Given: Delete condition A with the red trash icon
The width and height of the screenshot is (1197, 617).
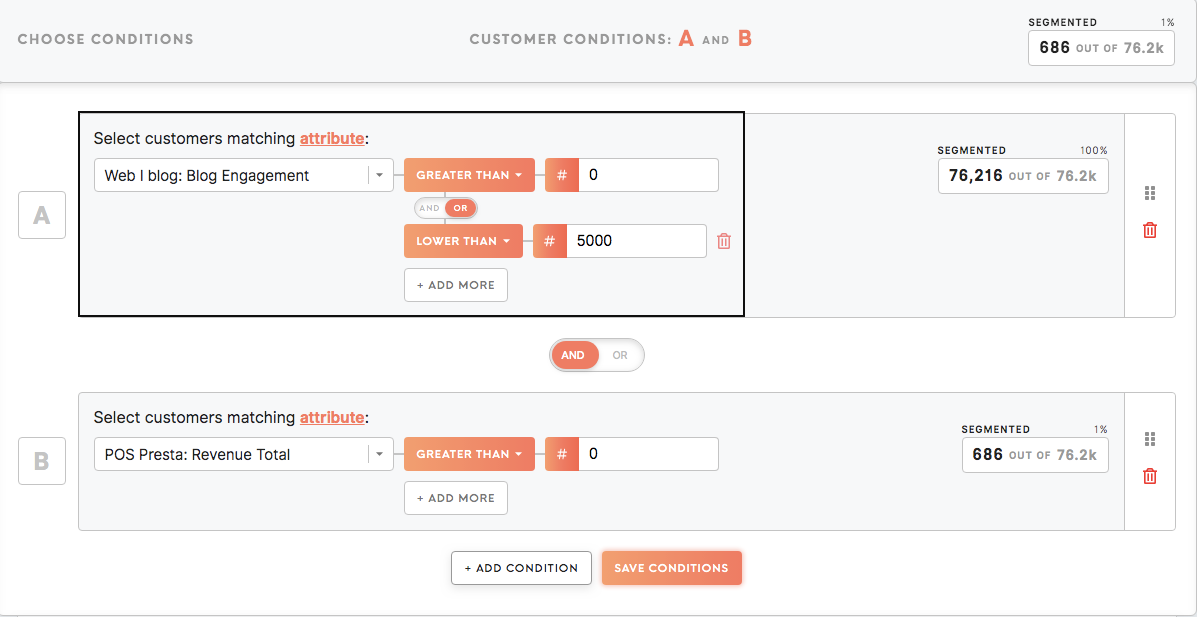Looking at the screenshot, I should (x=1150, y=230).
